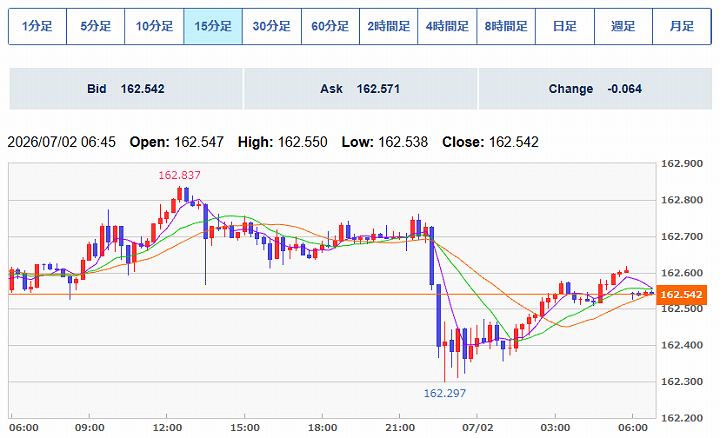Click the Change -0.064 panel

click(595, 89)
